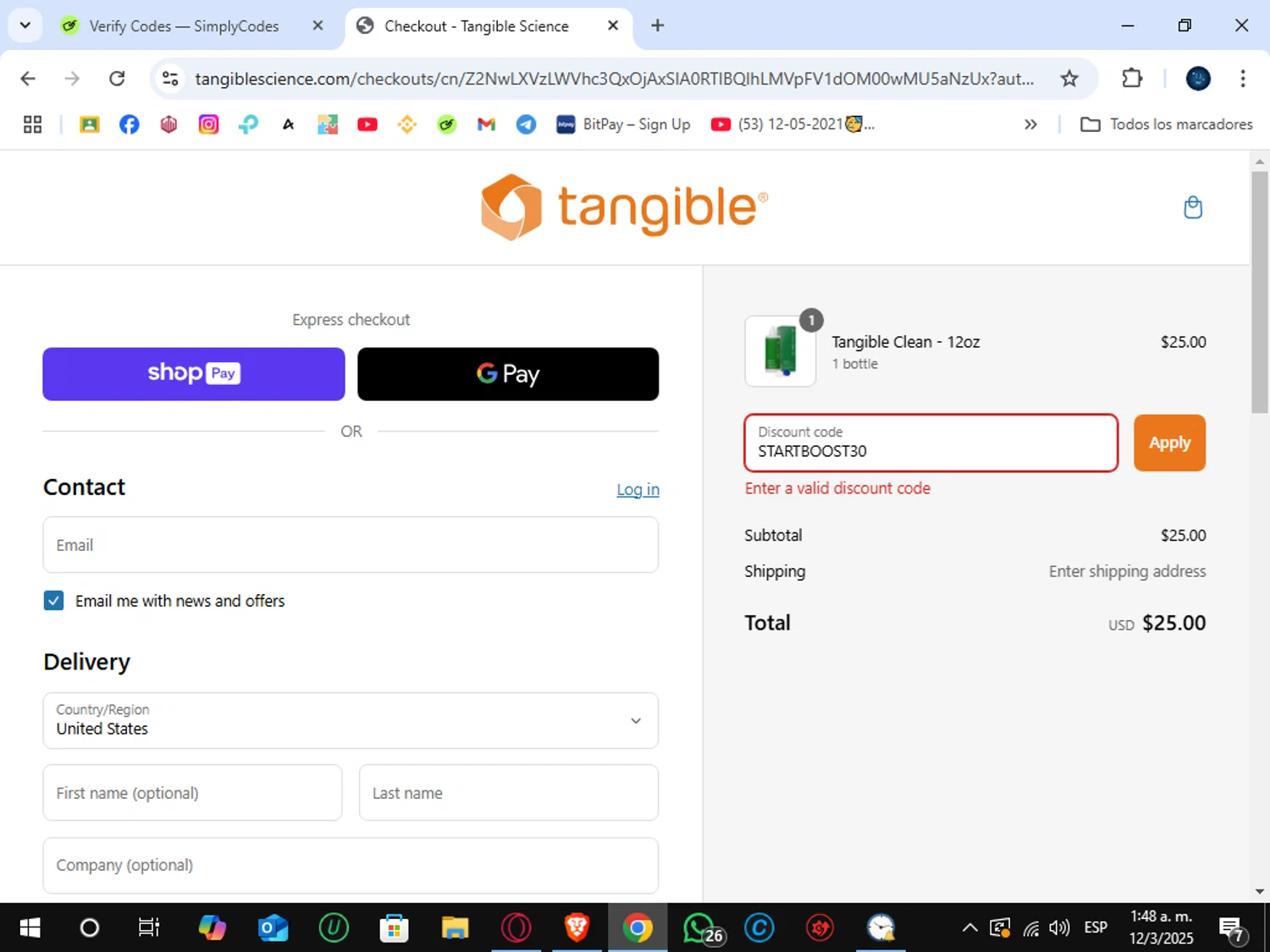Open the Instagram bookmark
This screenshot has width=1270, height=952.
coord(208,124)
